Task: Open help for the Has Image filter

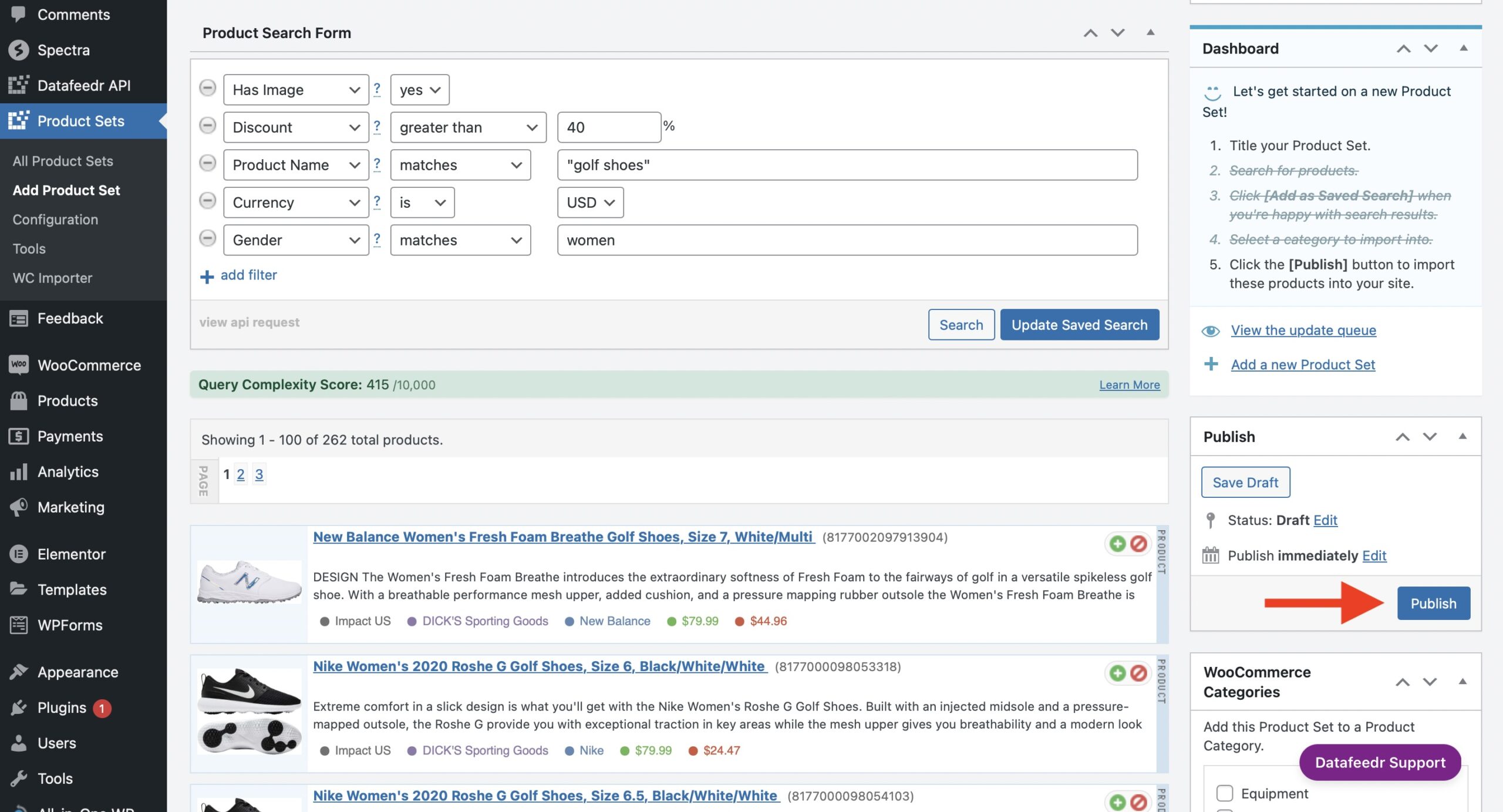Action: tap(377, 89)
